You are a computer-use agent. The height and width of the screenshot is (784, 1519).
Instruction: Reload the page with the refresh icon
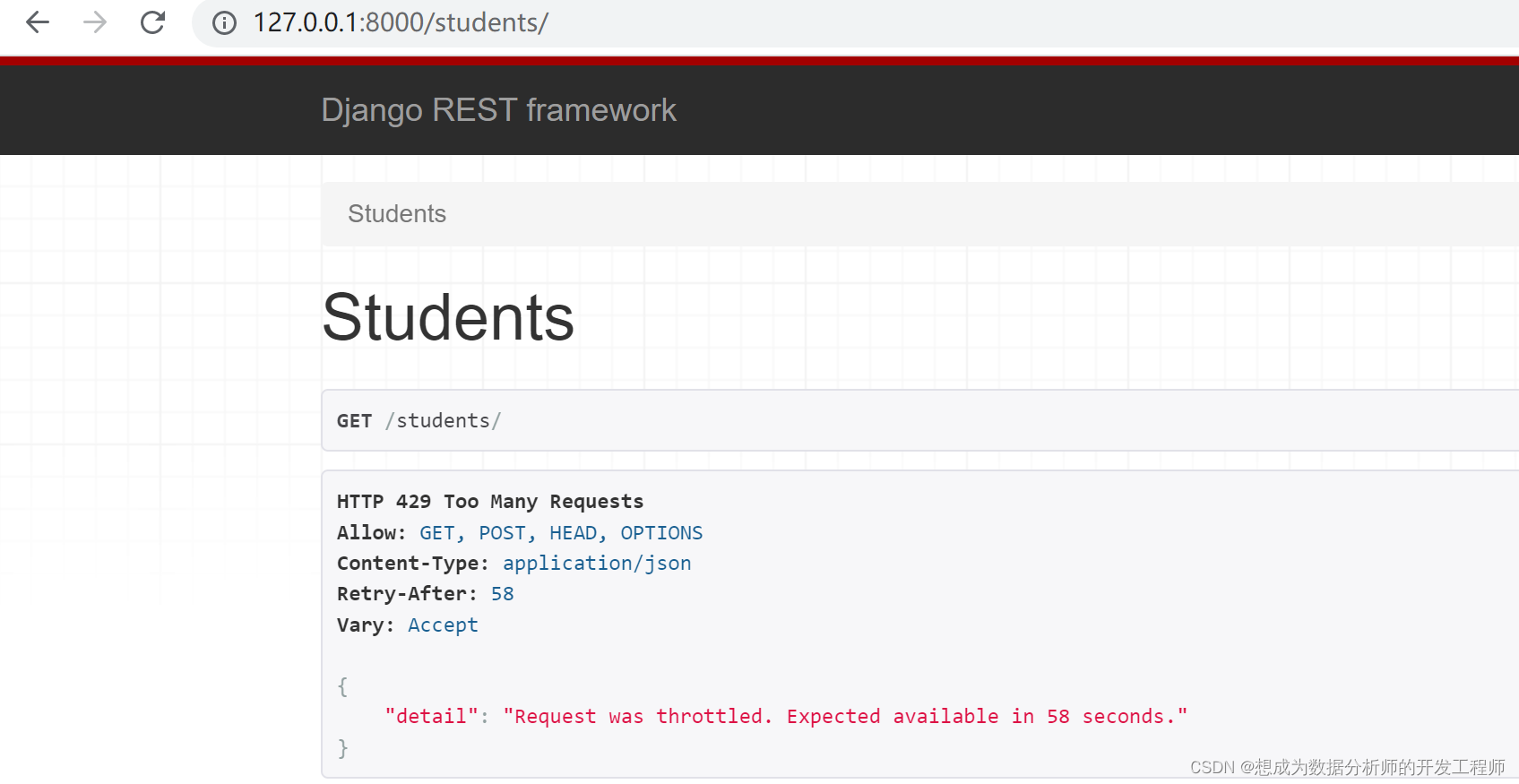tap(153, 22)
